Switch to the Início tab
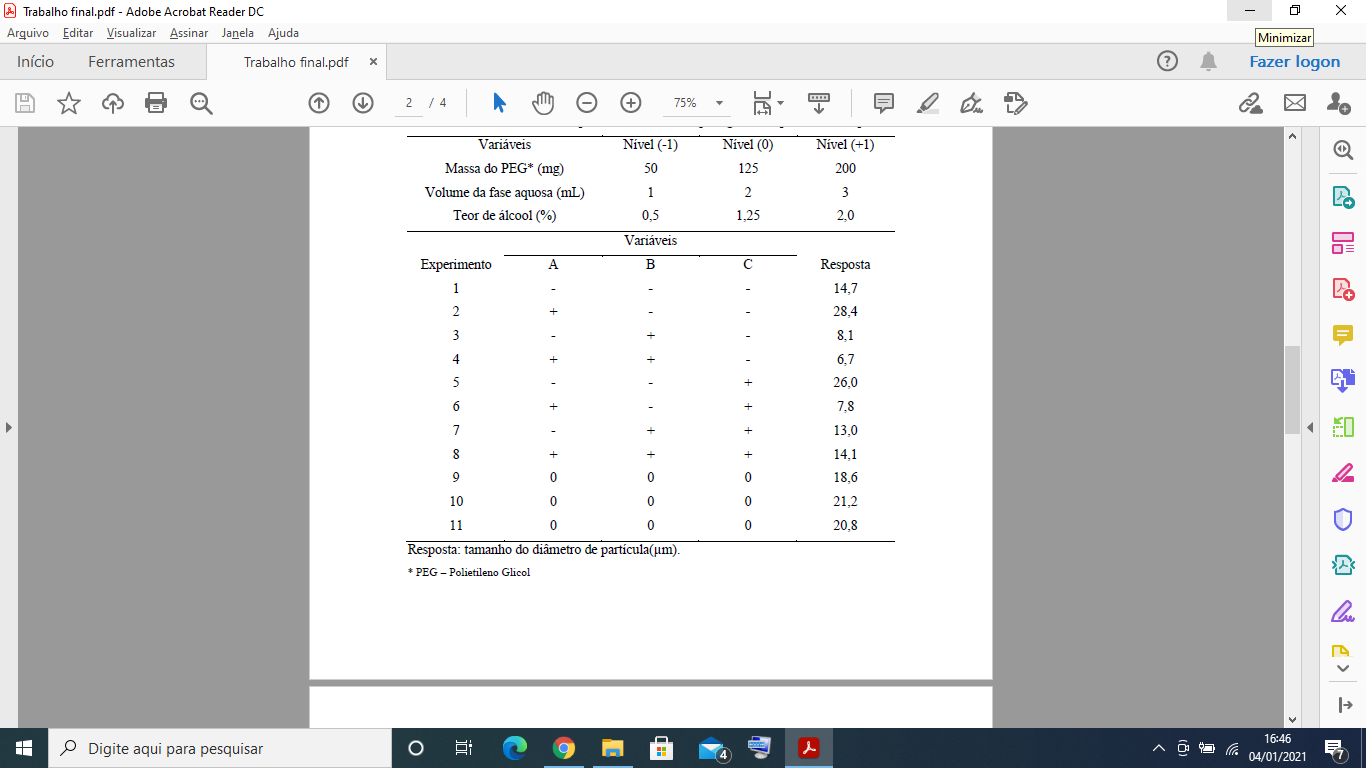This screenshot has width=1366, height=768. click(x=35, y=62)
